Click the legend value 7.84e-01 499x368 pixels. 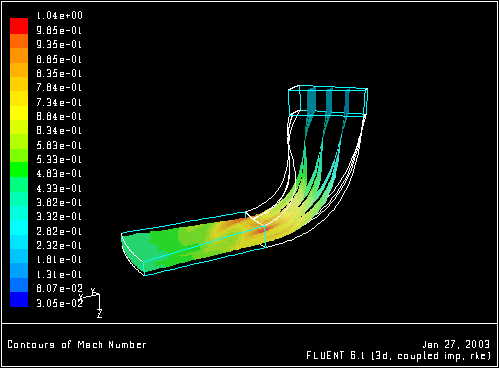tap(59, 87)
